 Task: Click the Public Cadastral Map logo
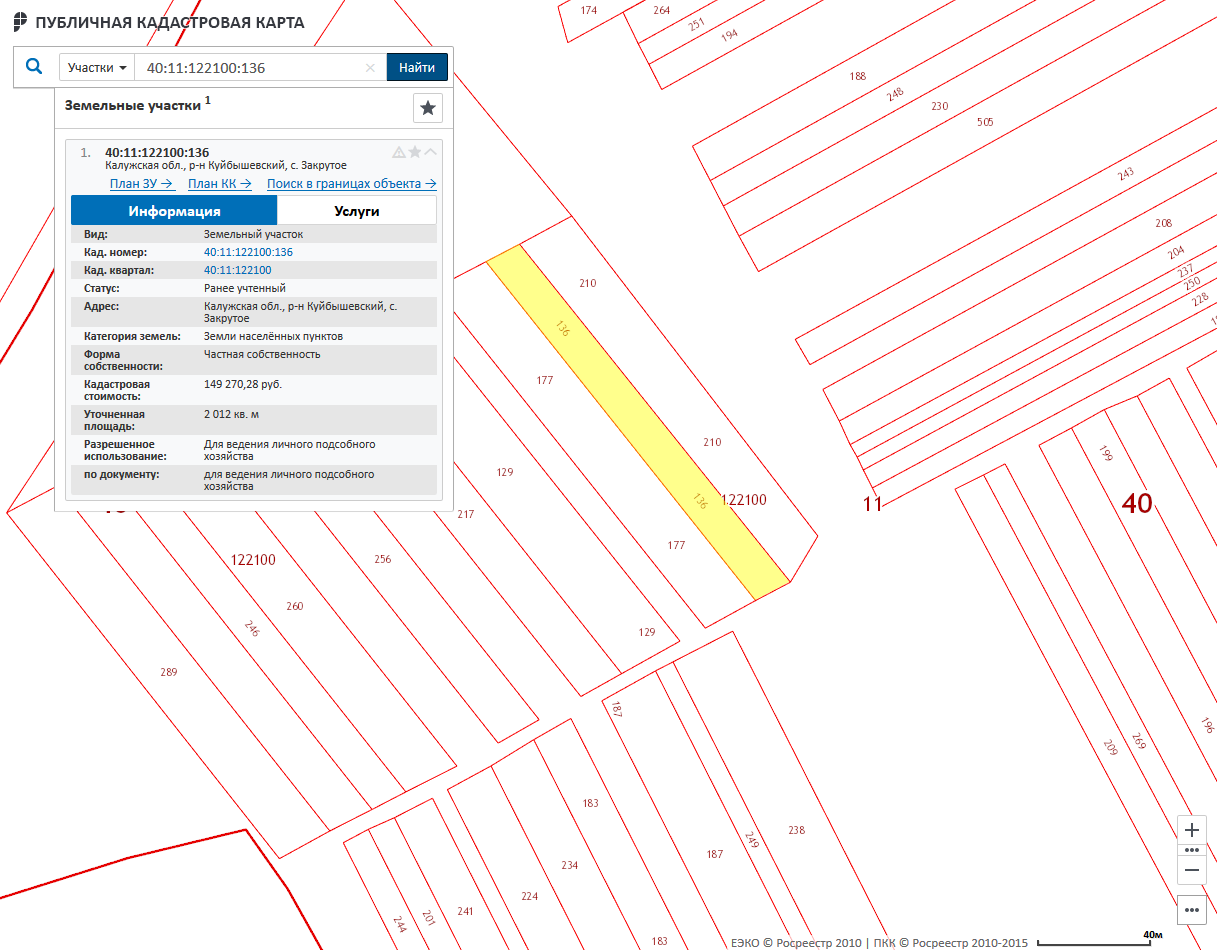point(20,22)
